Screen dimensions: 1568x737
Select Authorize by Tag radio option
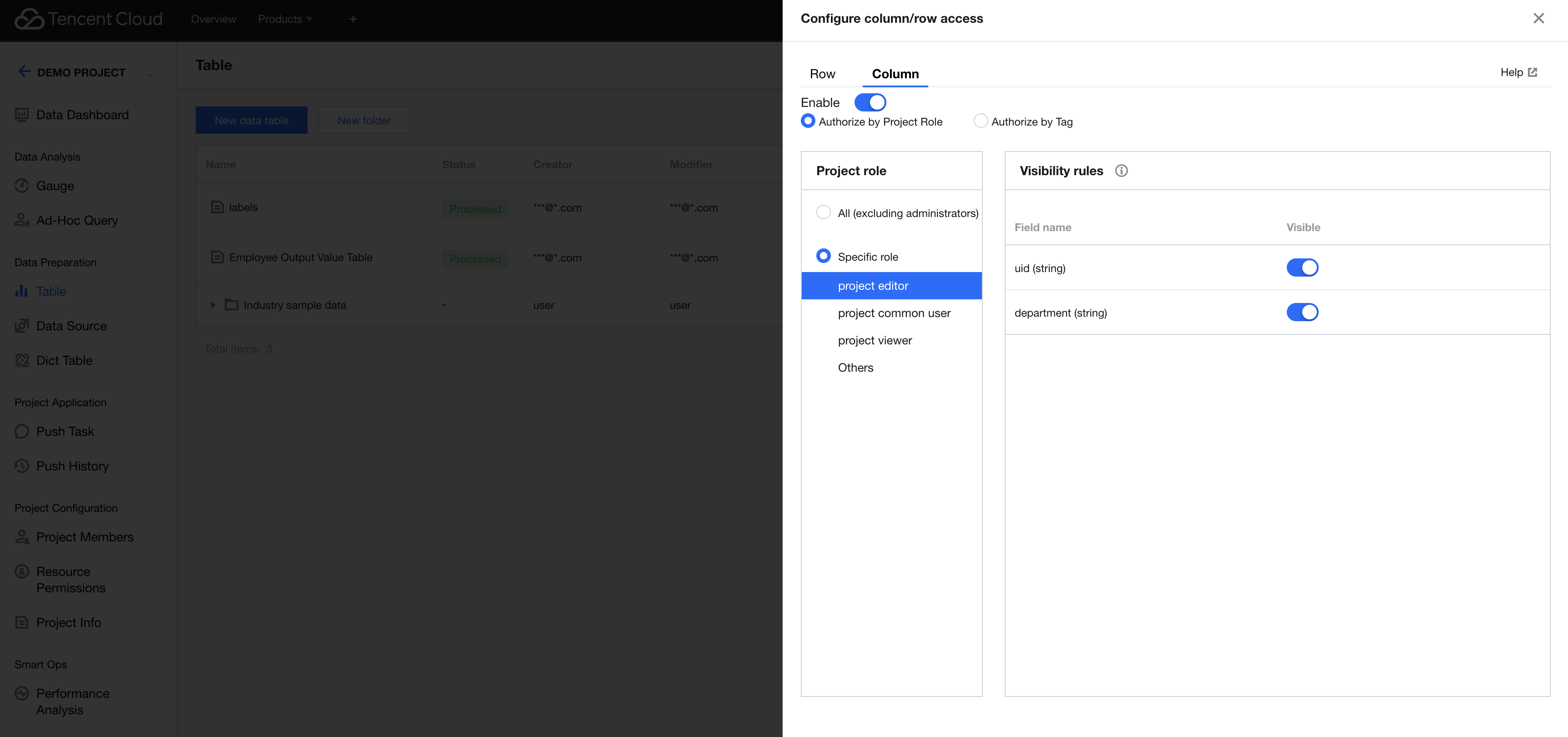(x=981, y=121)
